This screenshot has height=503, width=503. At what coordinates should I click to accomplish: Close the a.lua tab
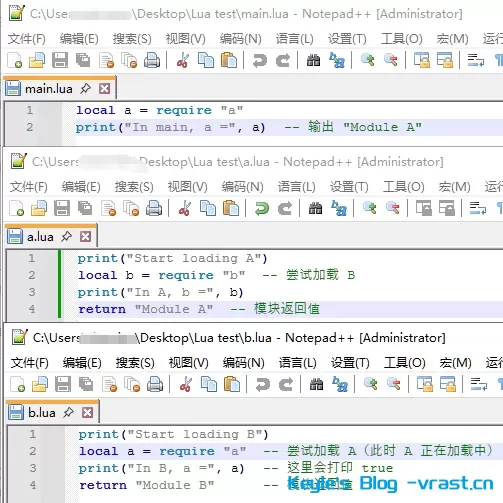[x=86, y=237]
